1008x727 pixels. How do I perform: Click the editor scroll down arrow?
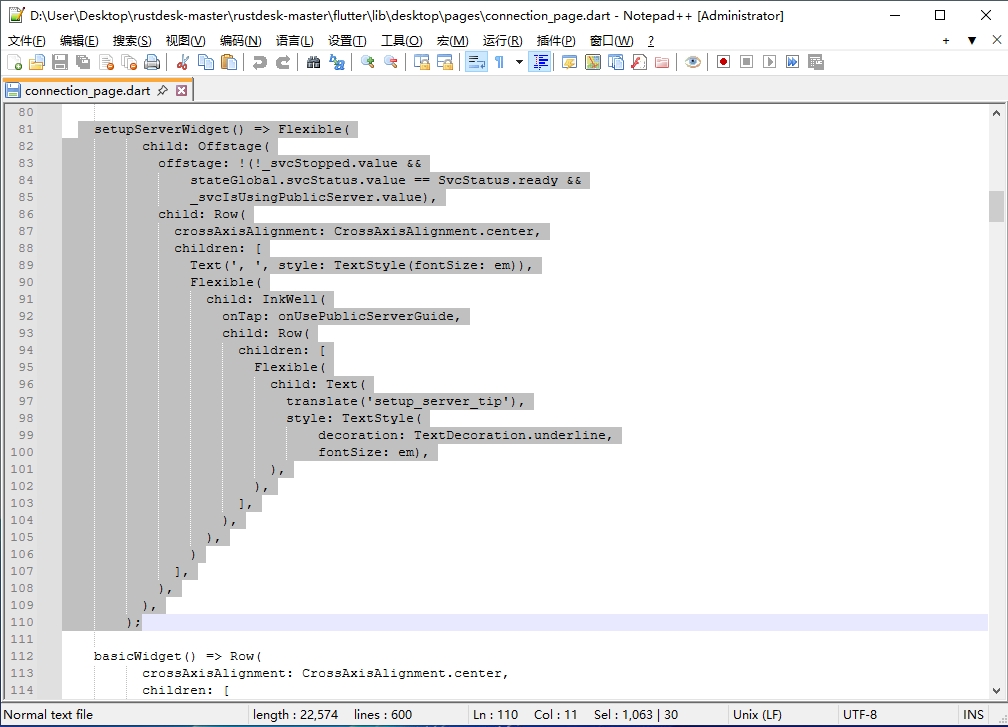(x=996, y=691)
